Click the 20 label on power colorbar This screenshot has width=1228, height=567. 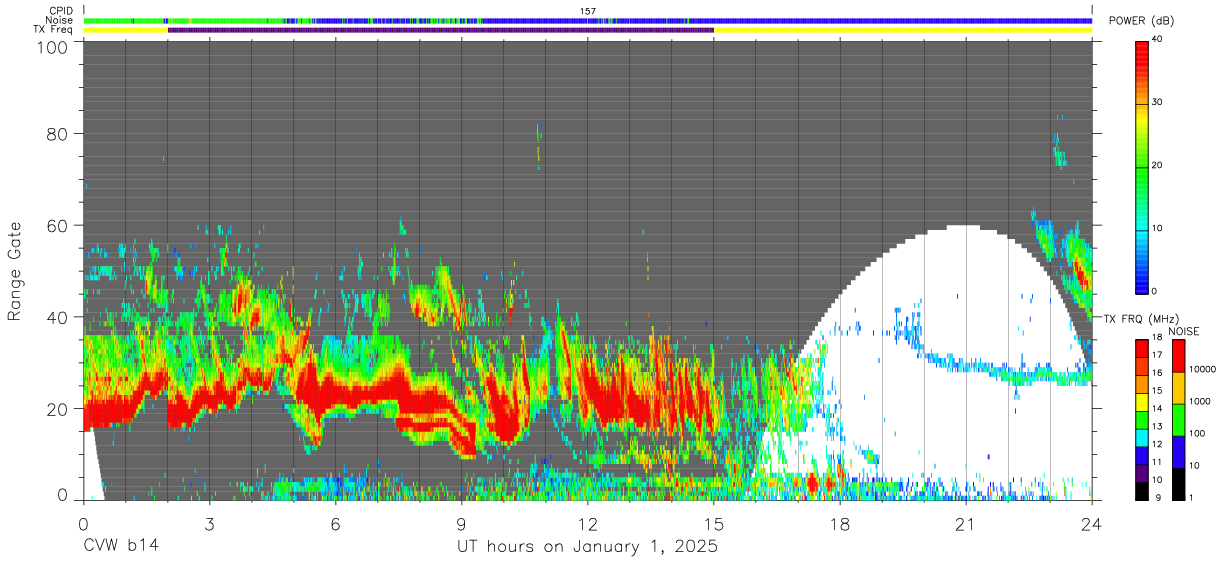(x=1156, y=166)
